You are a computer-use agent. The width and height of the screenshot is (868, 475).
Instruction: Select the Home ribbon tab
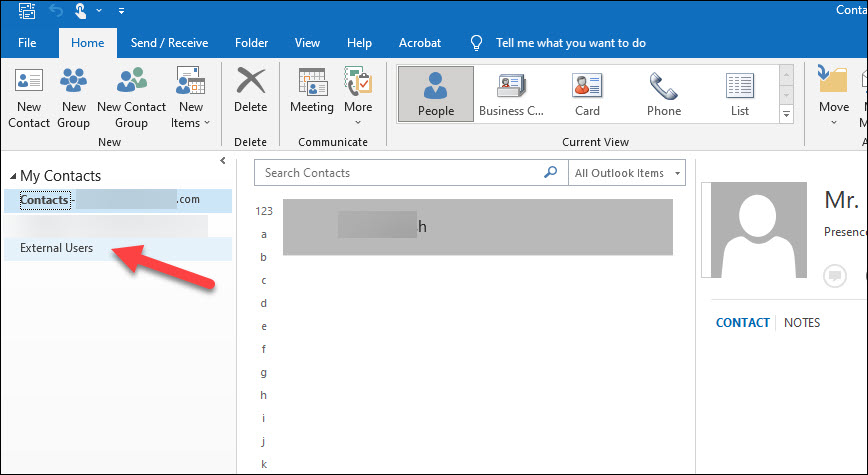[87, 43]
